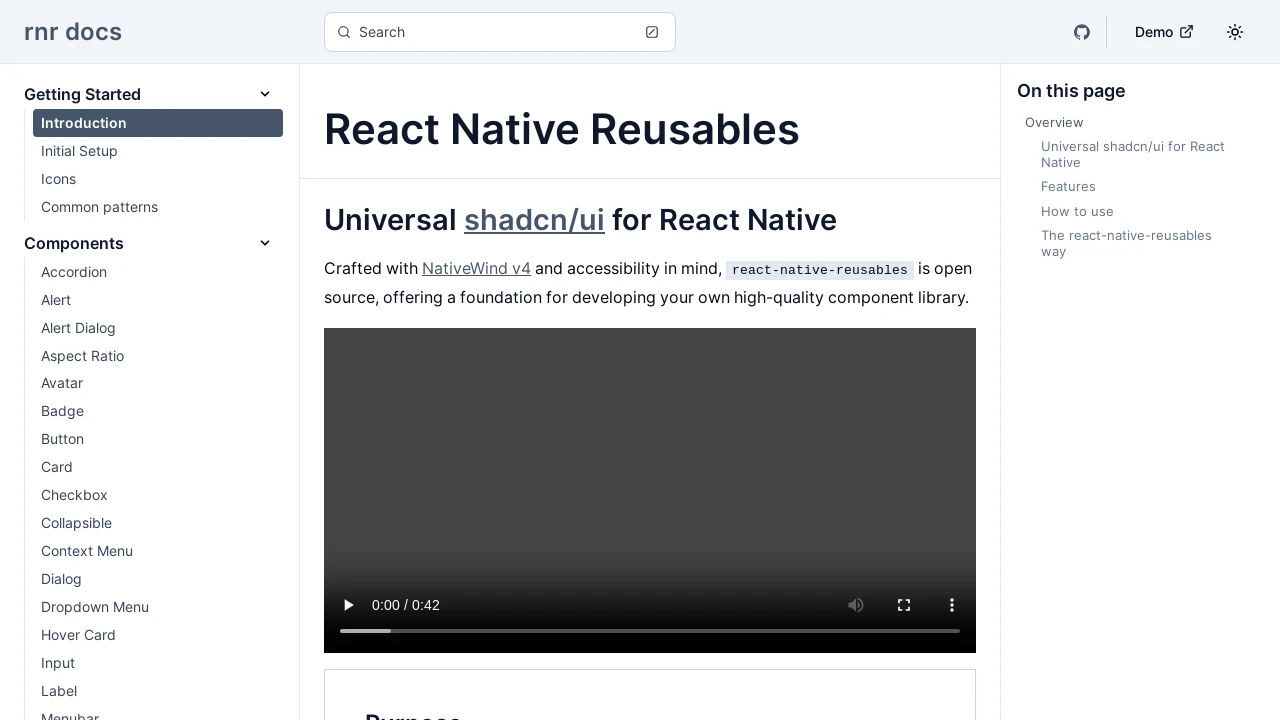This screenshot has width=1280, height=720.
Task: Click the React Native Reusables page title
Action: pos(562,130)
